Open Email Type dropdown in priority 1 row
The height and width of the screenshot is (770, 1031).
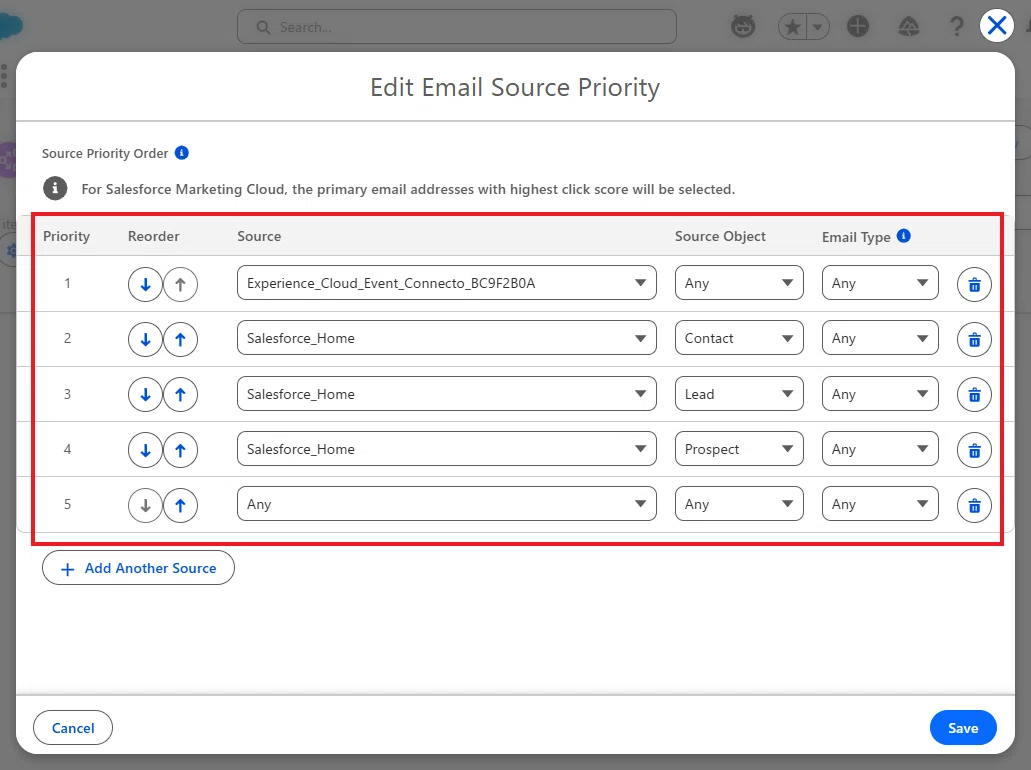(x=880, y=283)
